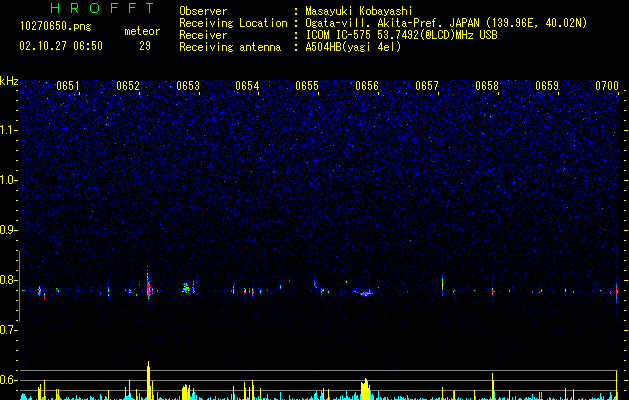The width and height of the screenshot is (629, 400).
Task: Click the 0.6 kHz axis label
Action: pyautogui.click(x=9, y=380)
